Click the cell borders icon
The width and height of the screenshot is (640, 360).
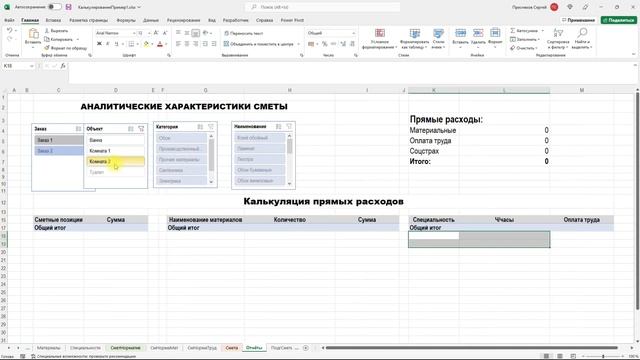click(131, 44)
